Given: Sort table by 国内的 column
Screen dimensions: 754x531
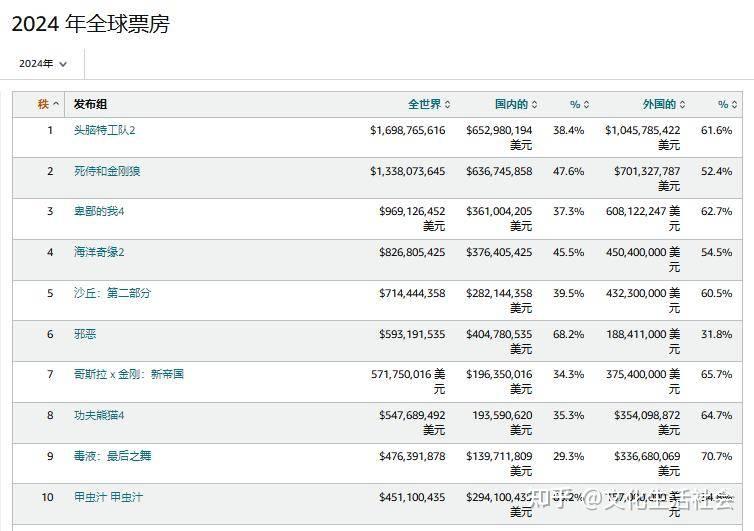Looking at the screenshot, I should [516, 104].
